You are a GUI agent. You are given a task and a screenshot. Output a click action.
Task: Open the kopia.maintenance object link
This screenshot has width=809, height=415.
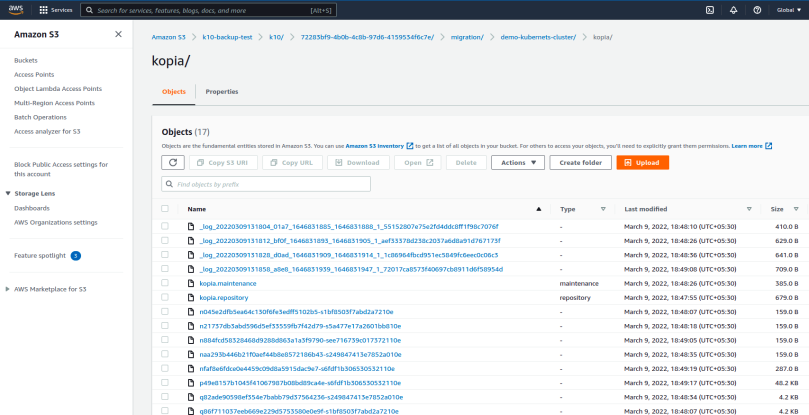point(228,283)
